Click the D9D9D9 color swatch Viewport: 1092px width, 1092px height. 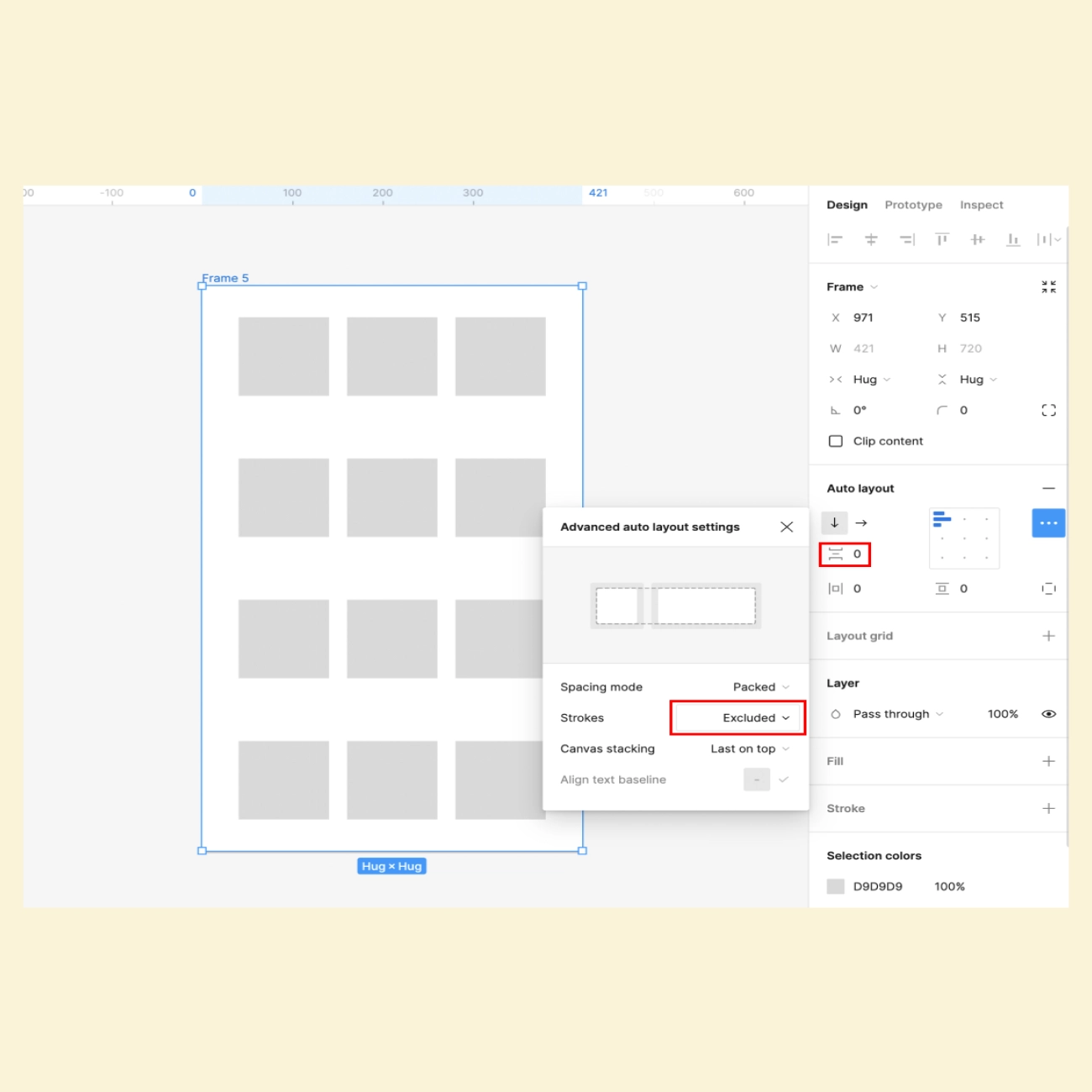pyautogui.click(x=836, y=887)
